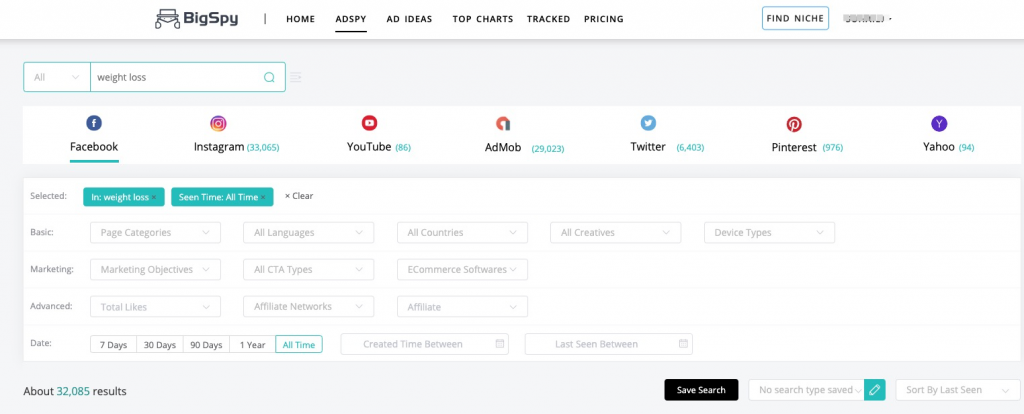
Task: Select the All Time date range
Action: click(299, 344)
